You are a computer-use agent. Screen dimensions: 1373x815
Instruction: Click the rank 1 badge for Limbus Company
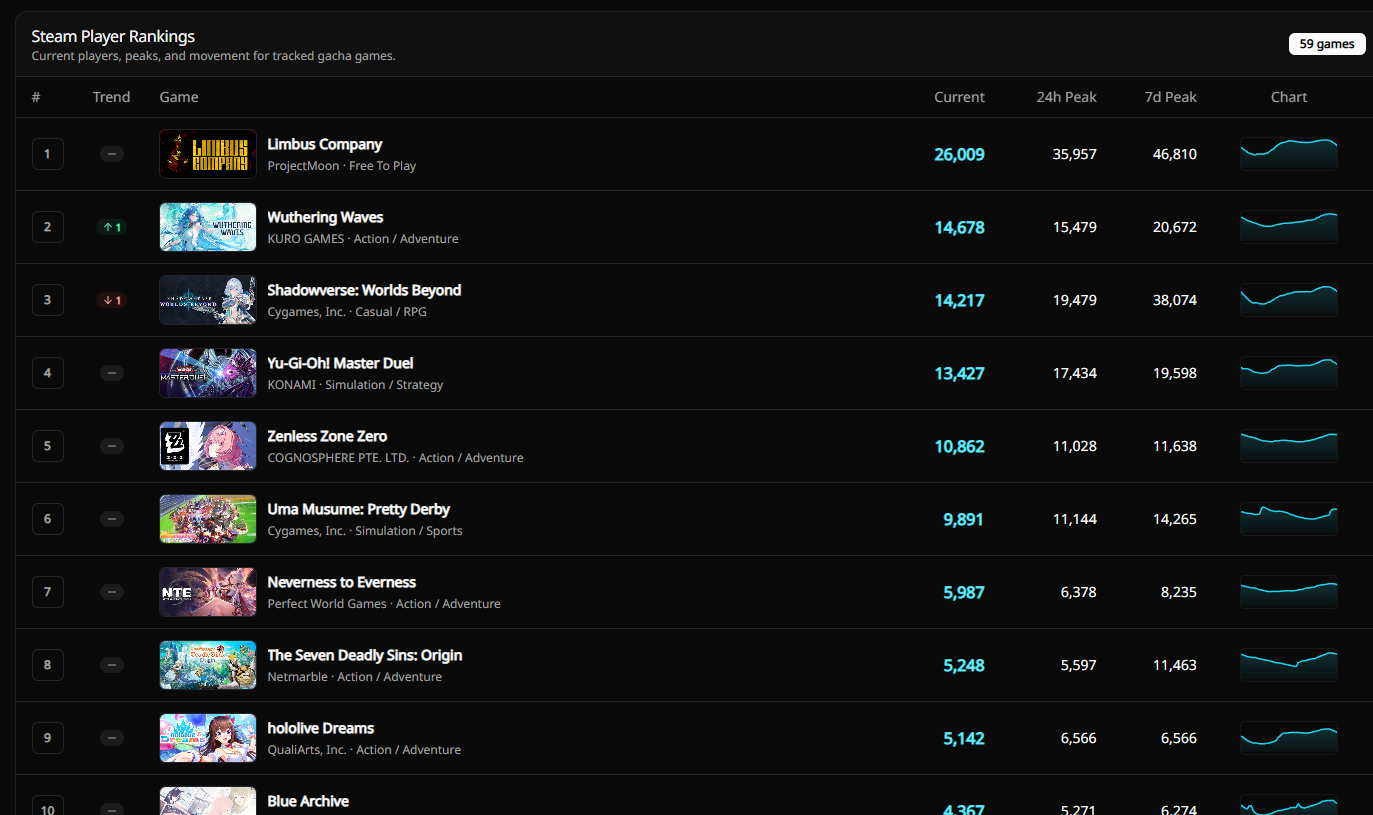tap(47, 154)
